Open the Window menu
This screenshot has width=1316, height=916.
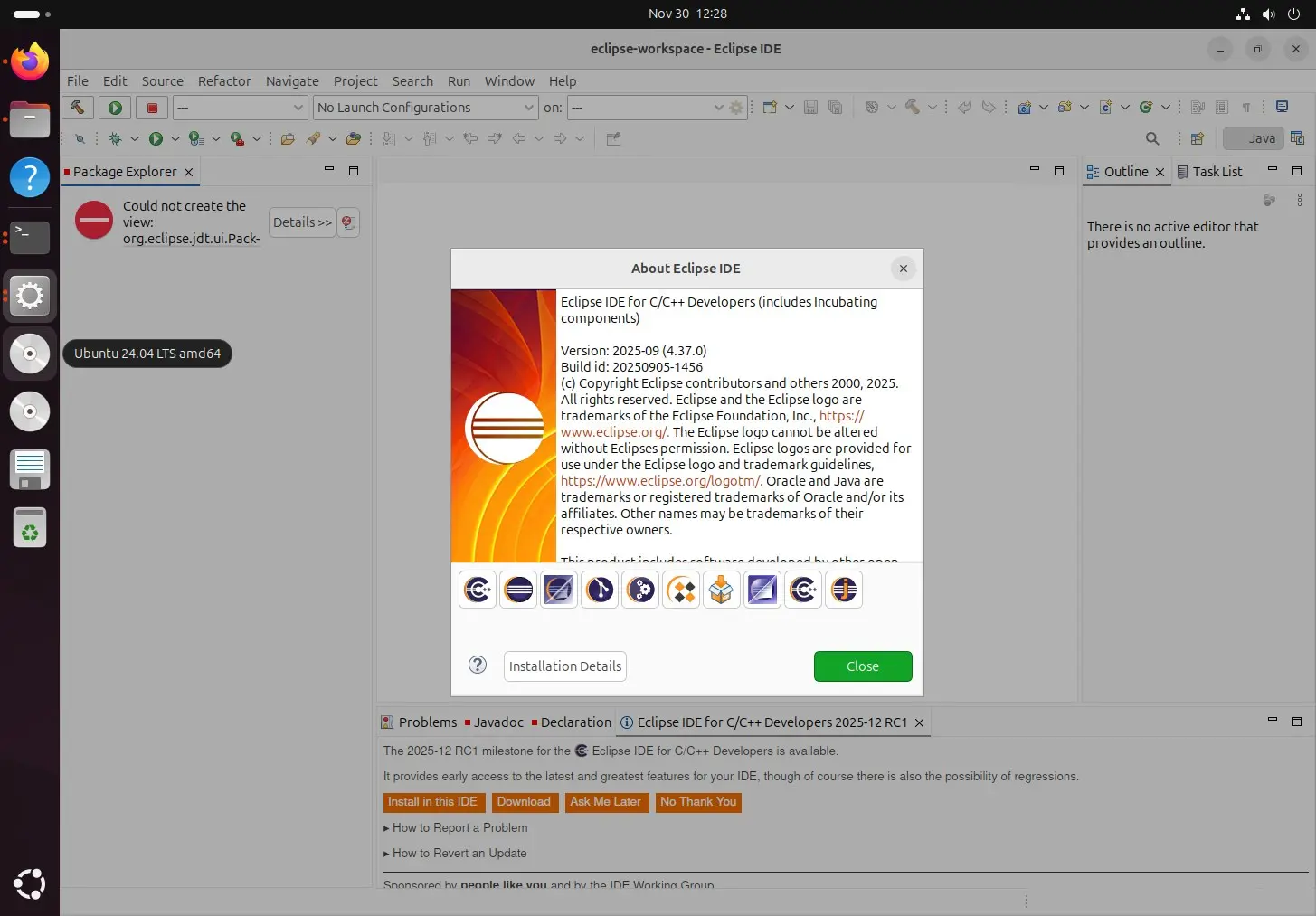coord(509,80)
